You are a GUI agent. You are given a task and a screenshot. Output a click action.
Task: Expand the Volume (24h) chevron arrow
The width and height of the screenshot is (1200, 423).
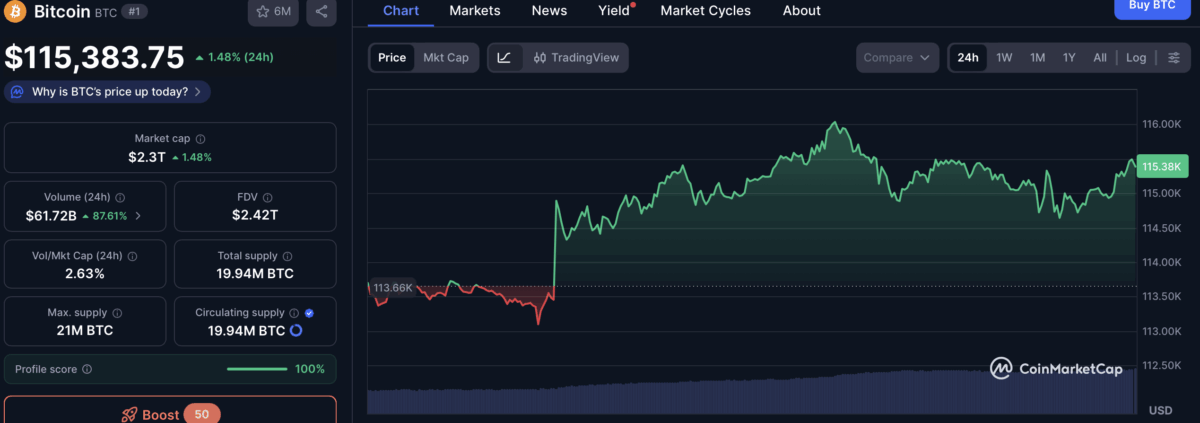pos(138,215)
